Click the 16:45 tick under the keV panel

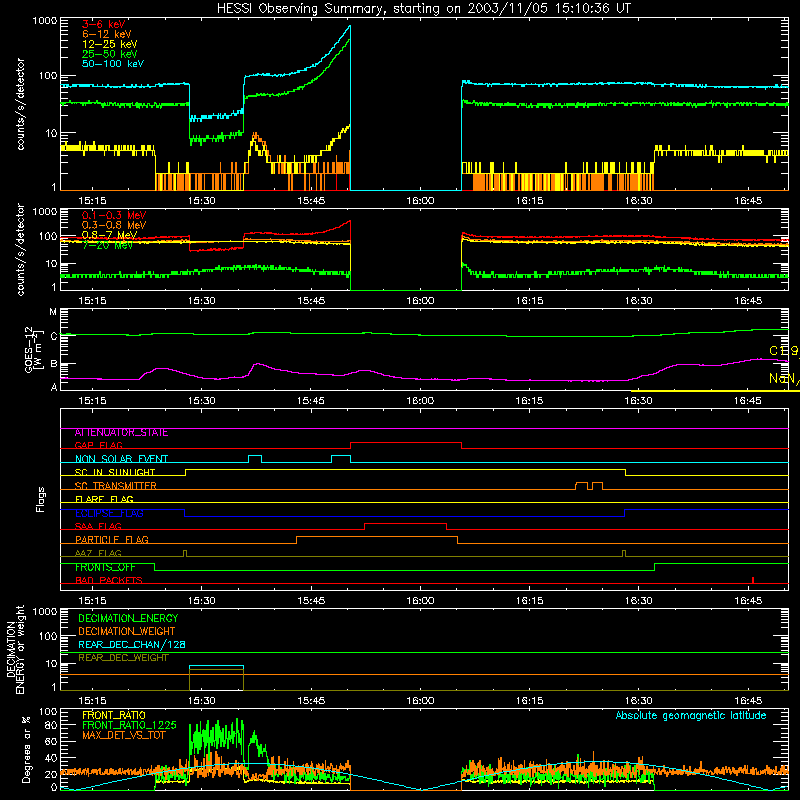748,201
